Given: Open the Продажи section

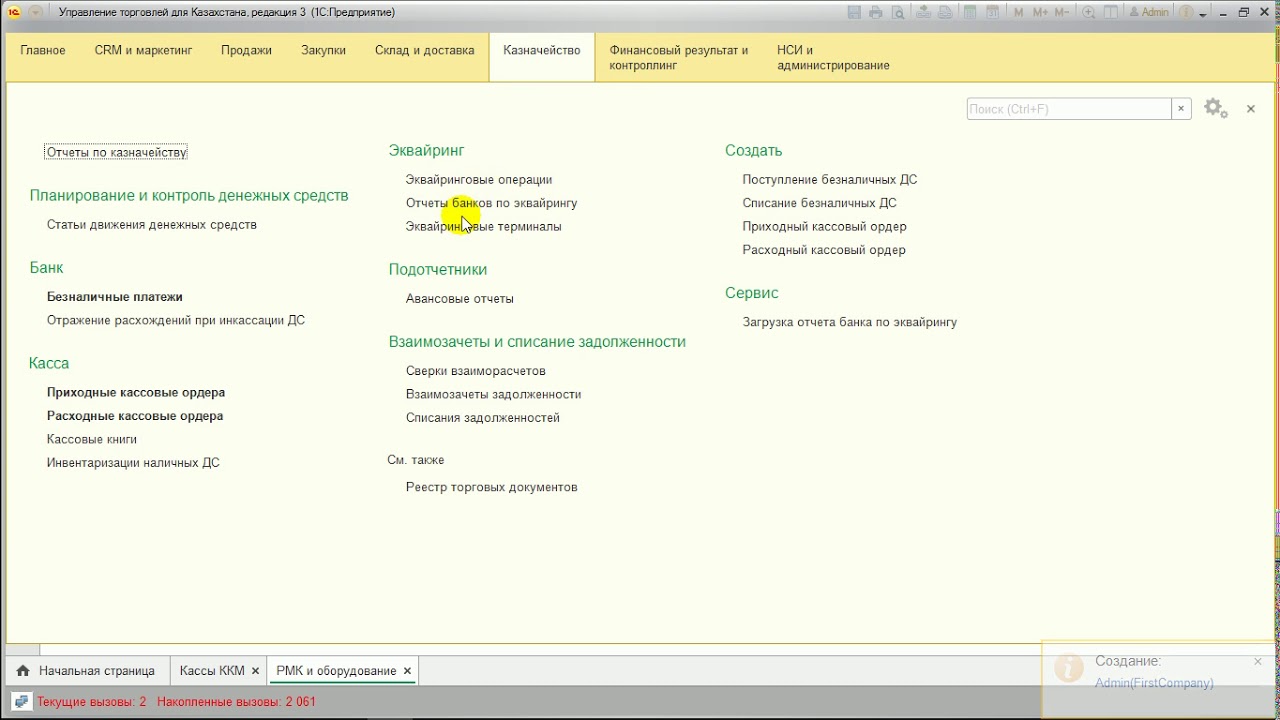Looking at the screenshot, I should 247,51.
